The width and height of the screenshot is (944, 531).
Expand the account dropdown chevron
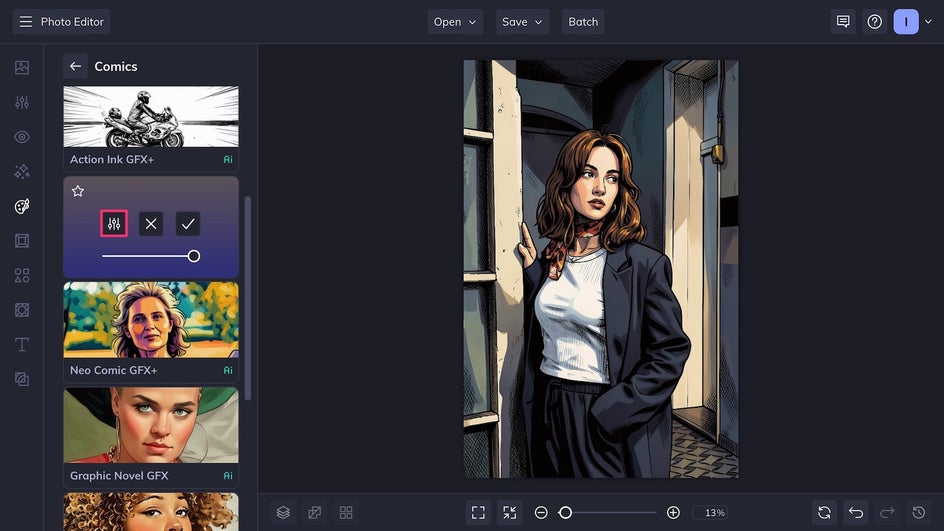pyautogui.click(x=928, y=22)
